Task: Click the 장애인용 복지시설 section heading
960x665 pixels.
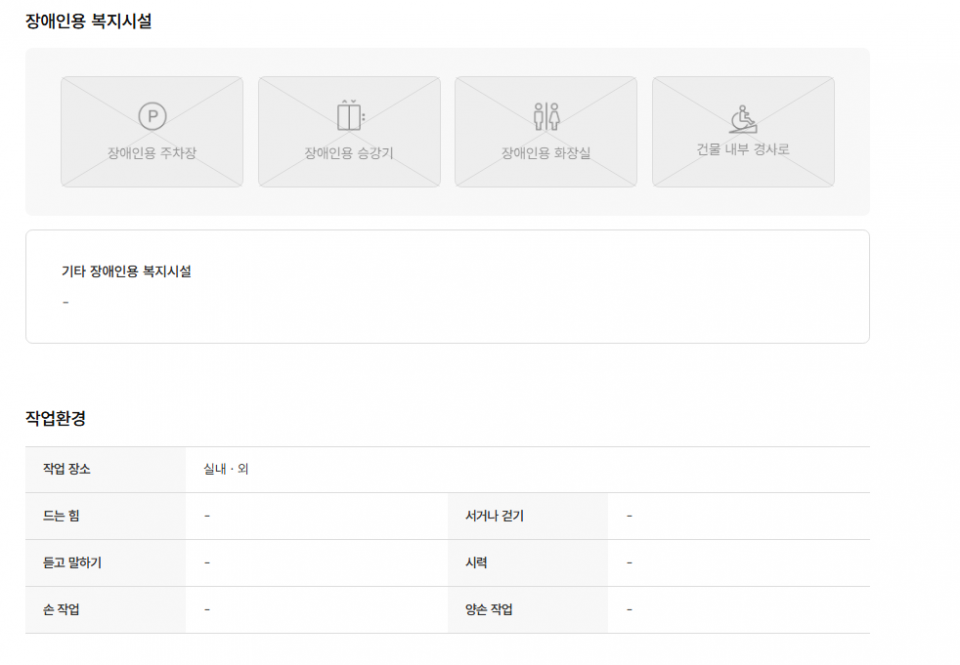Action: click(89, 20)
